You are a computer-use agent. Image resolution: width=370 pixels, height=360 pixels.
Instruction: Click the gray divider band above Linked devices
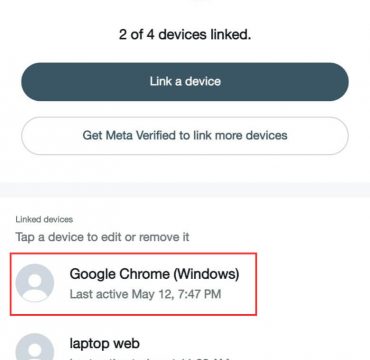[185, 190]
